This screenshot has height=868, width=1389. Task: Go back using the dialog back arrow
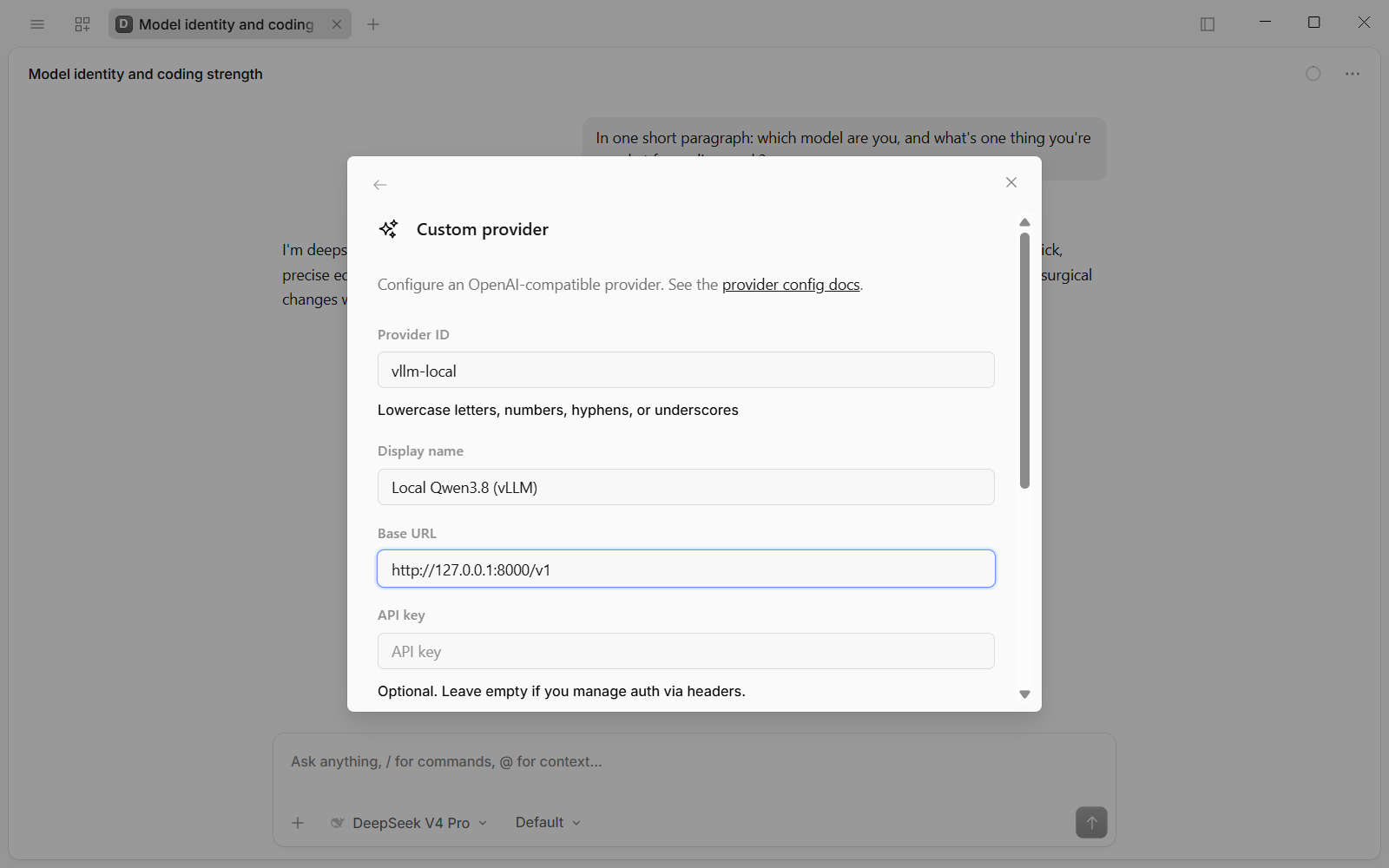point(380,185)
